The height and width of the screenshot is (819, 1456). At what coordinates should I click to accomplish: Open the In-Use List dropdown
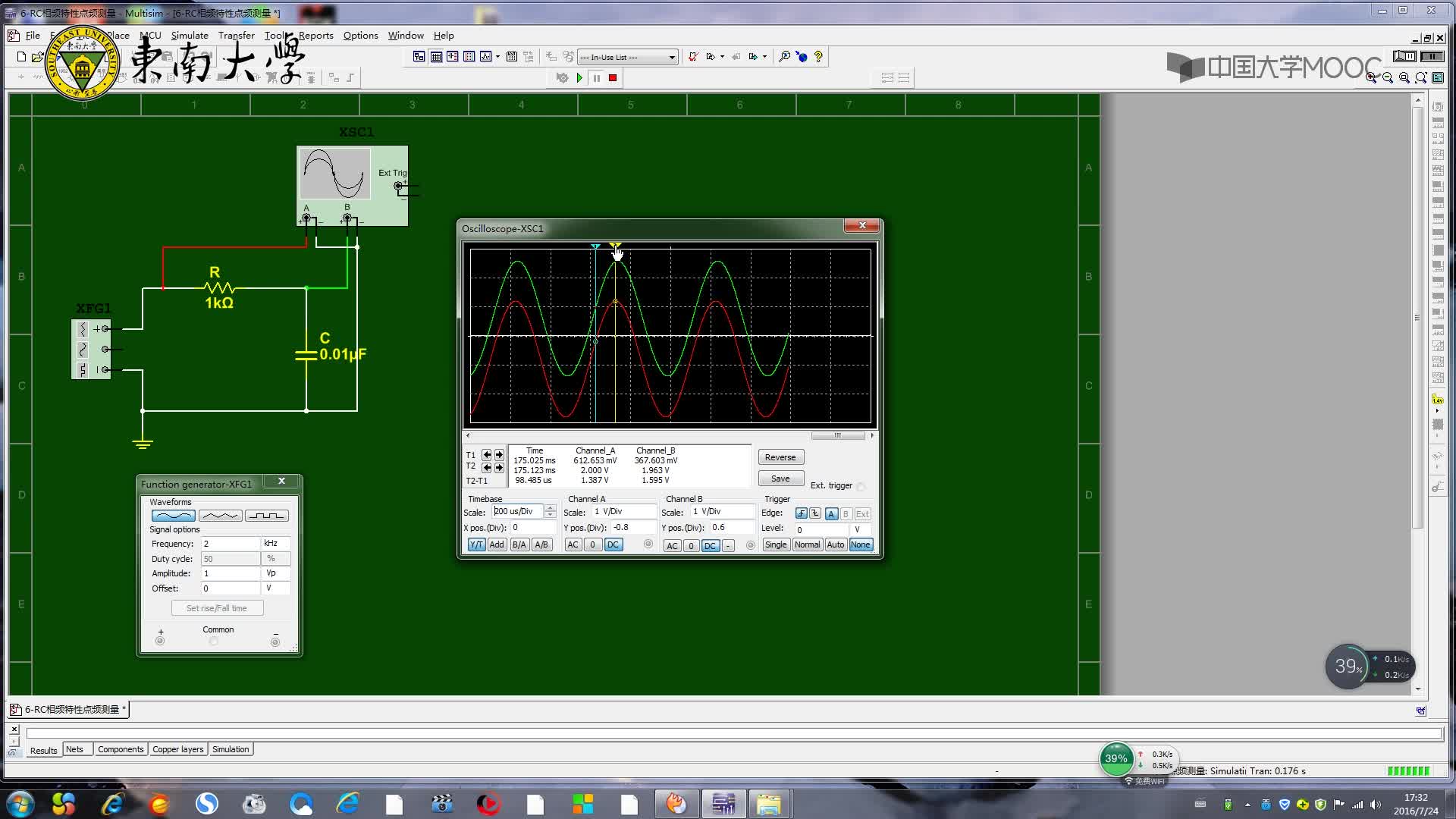671,58
